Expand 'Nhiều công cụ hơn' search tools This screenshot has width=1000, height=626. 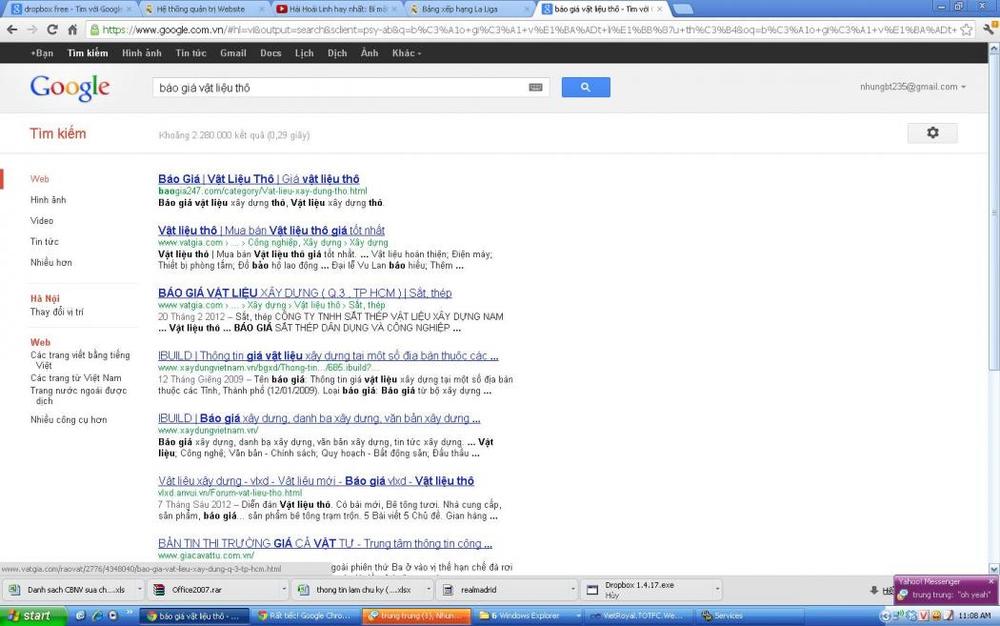[x=69, y=419]
